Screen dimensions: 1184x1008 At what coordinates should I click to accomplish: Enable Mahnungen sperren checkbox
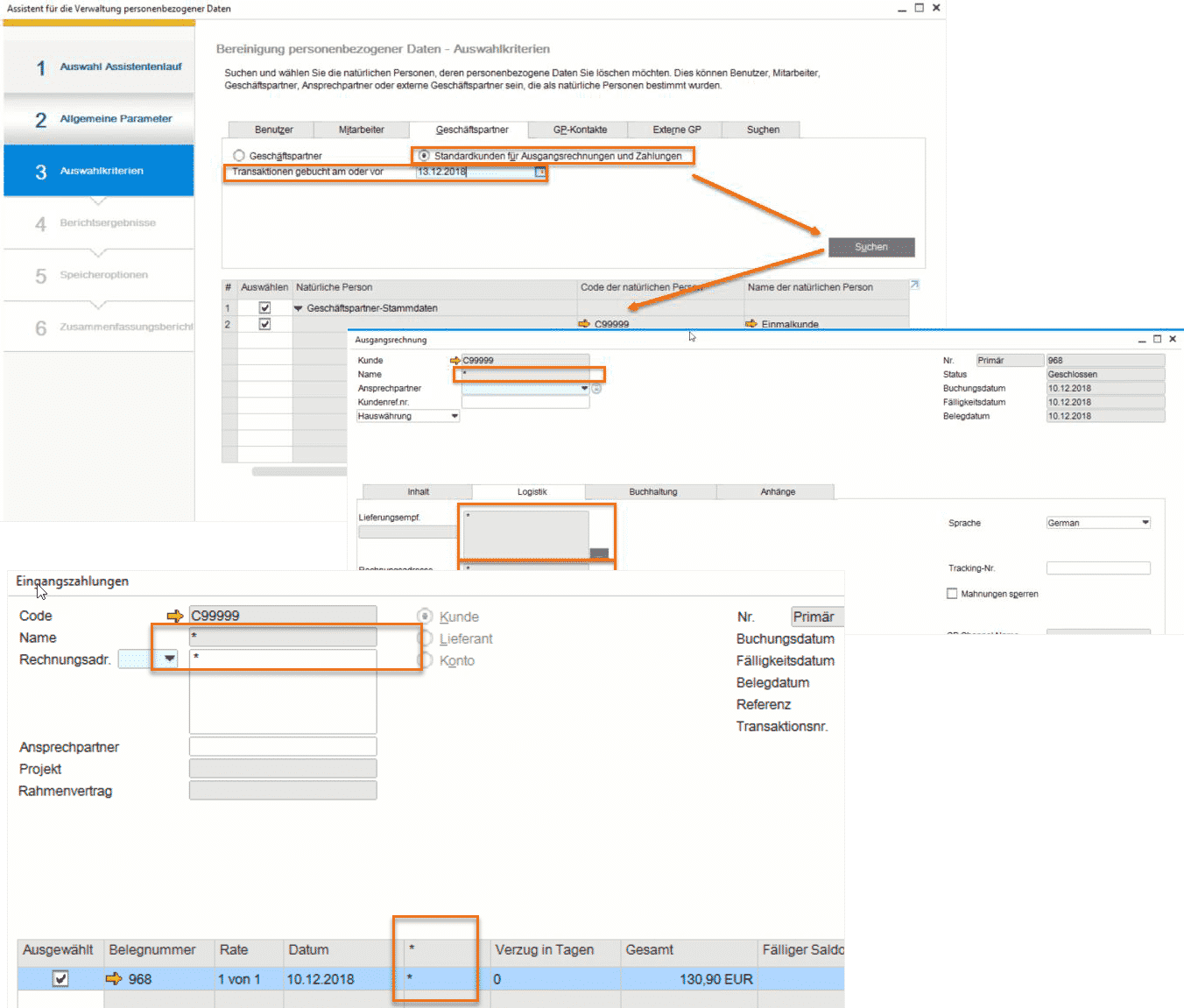(952, 594)
